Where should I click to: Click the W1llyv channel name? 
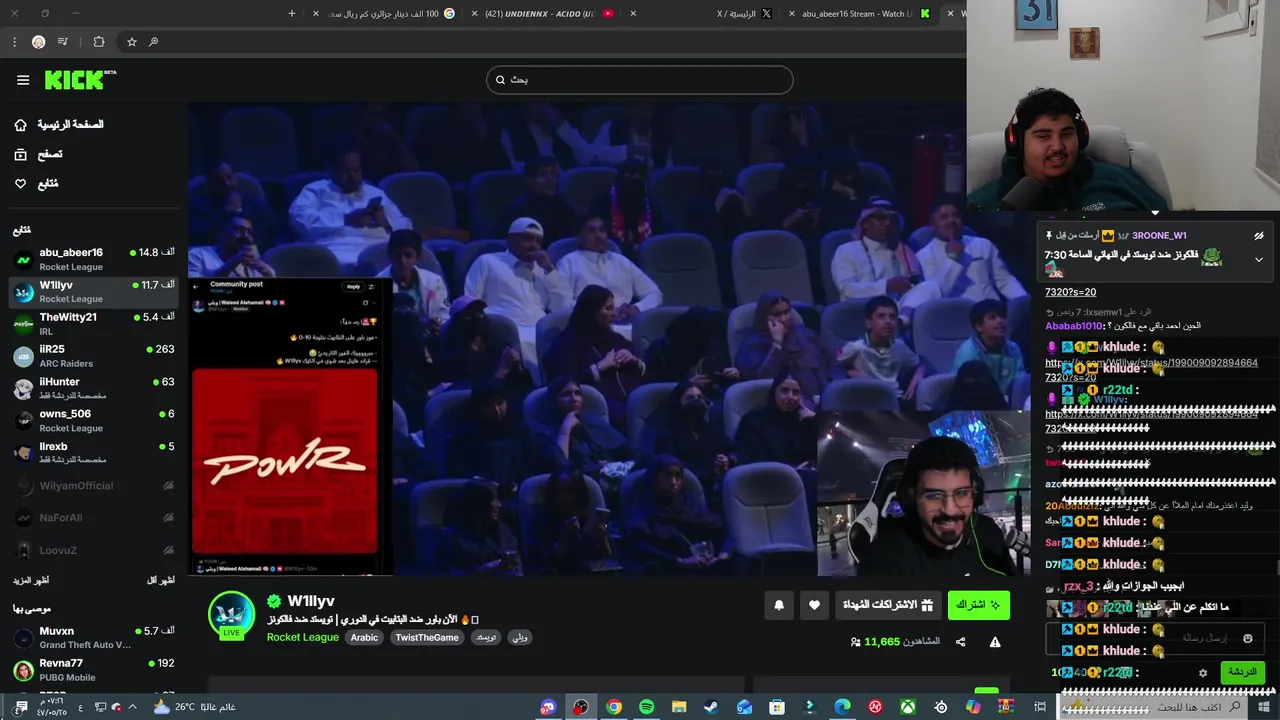(x=311, y=601)
